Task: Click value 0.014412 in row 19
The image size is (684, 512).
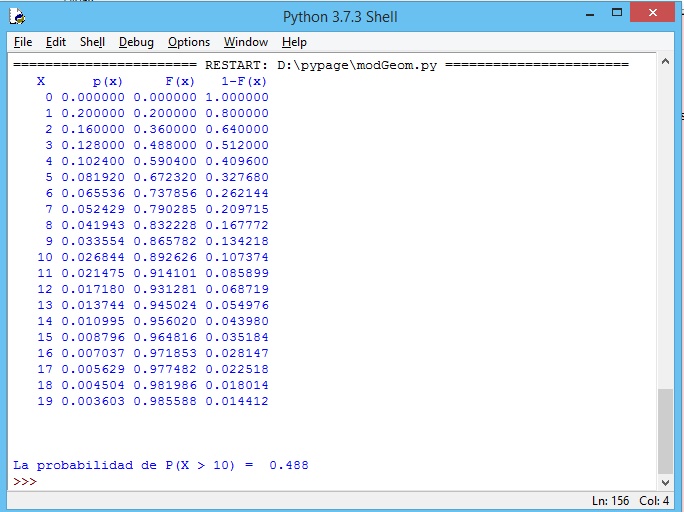Action: (x=237, y=401)
